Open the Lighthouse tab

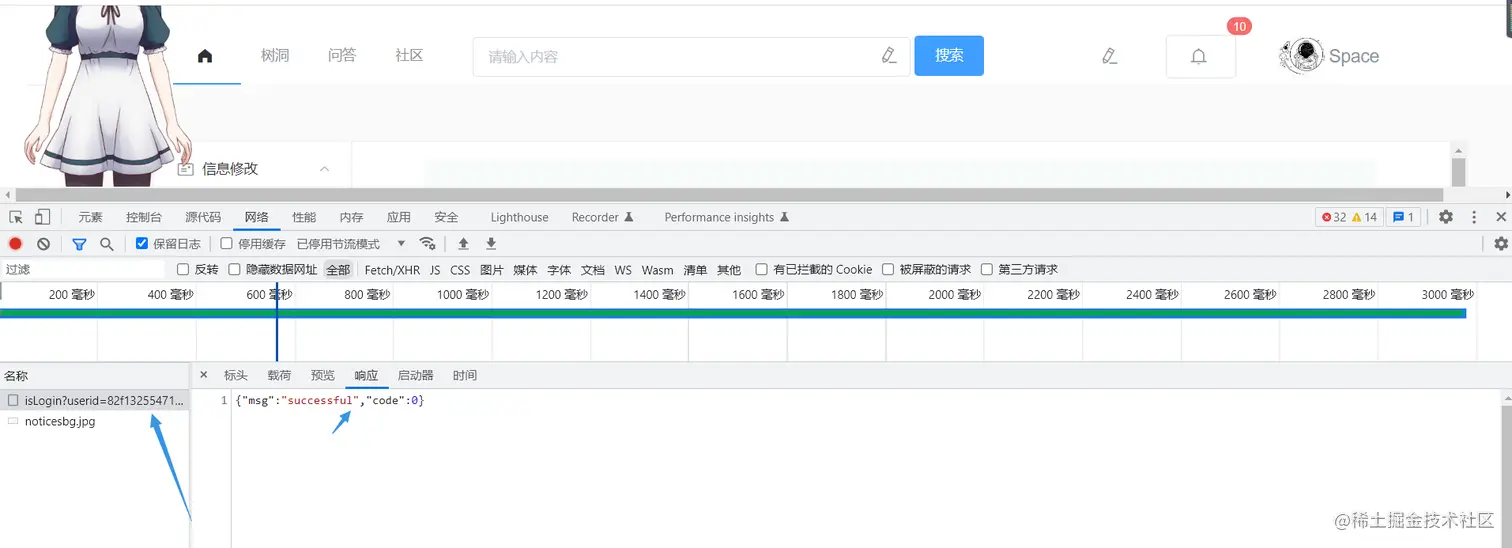click(519, 217)
